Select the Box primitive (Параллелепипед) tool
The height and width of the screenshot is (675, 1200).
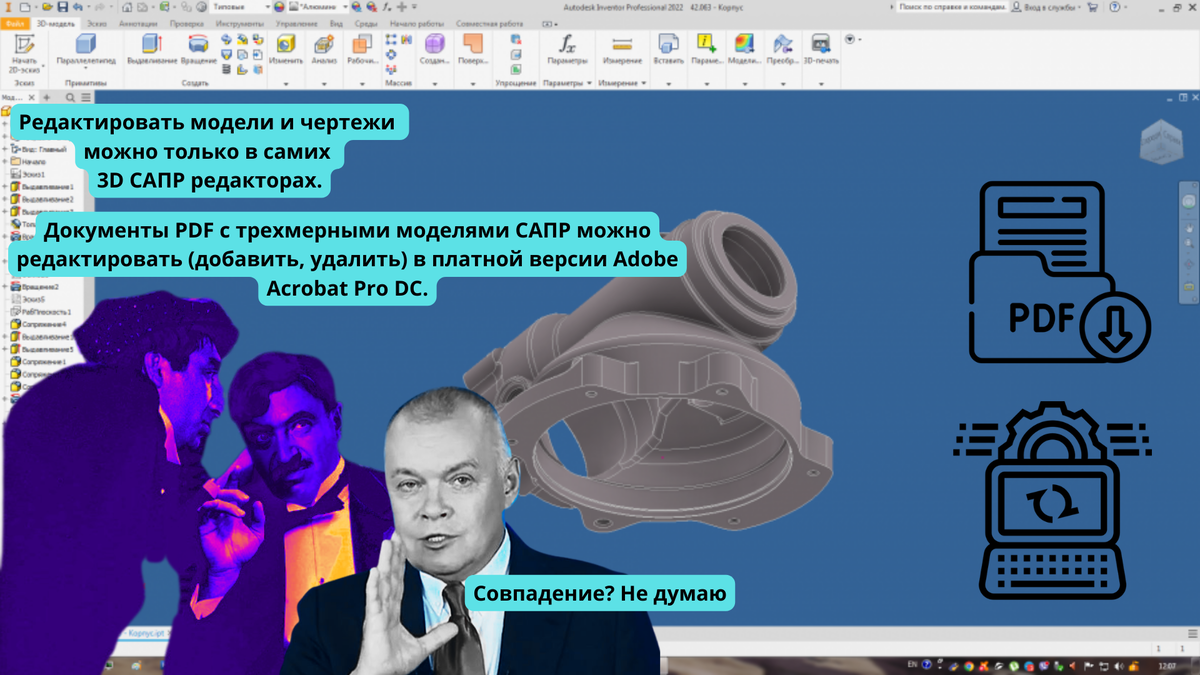tap(86, 49)
